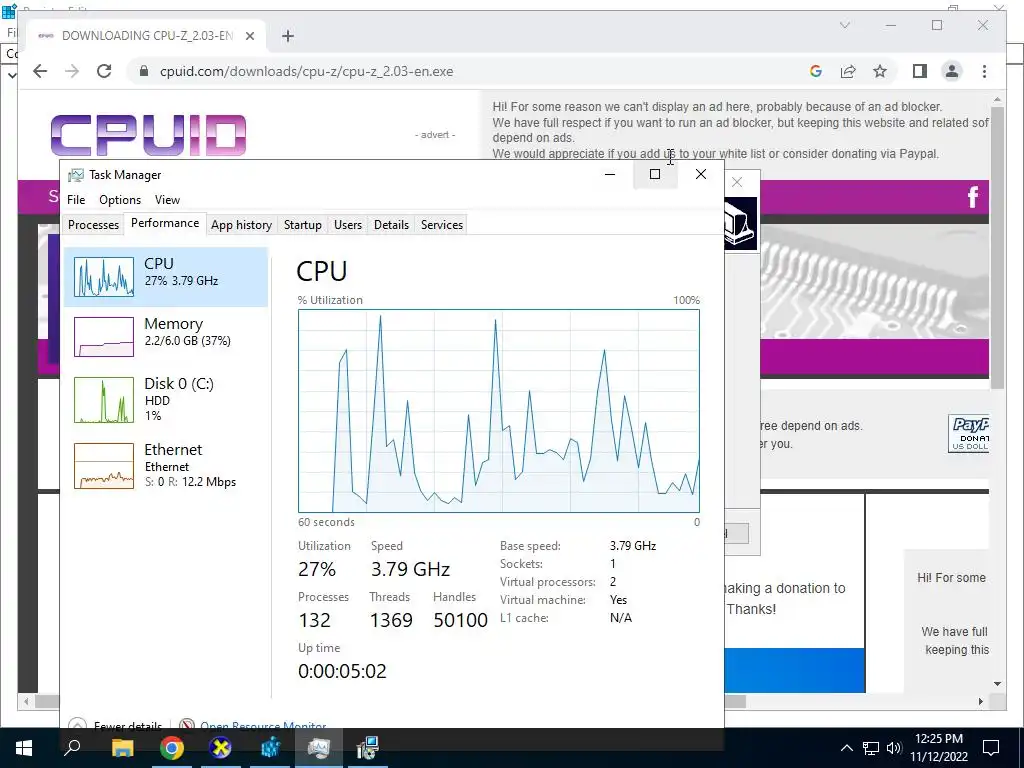Click the CPU utilization graph
The image size is (1024, 768).
click(x=498, y=411)
